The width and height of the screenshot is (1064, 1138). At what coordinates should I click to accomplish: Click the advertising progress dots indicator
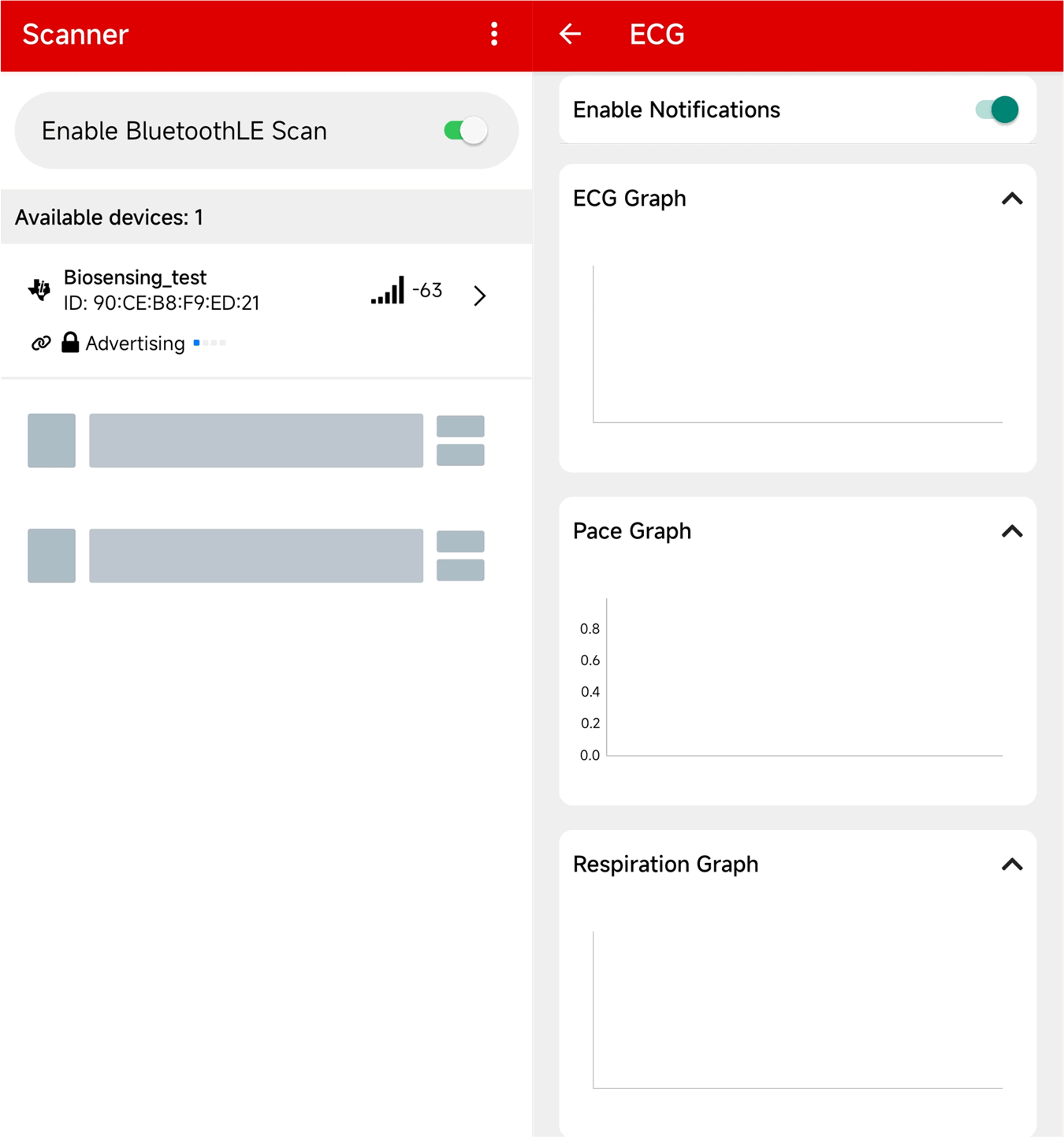click(x=210, y=343)
